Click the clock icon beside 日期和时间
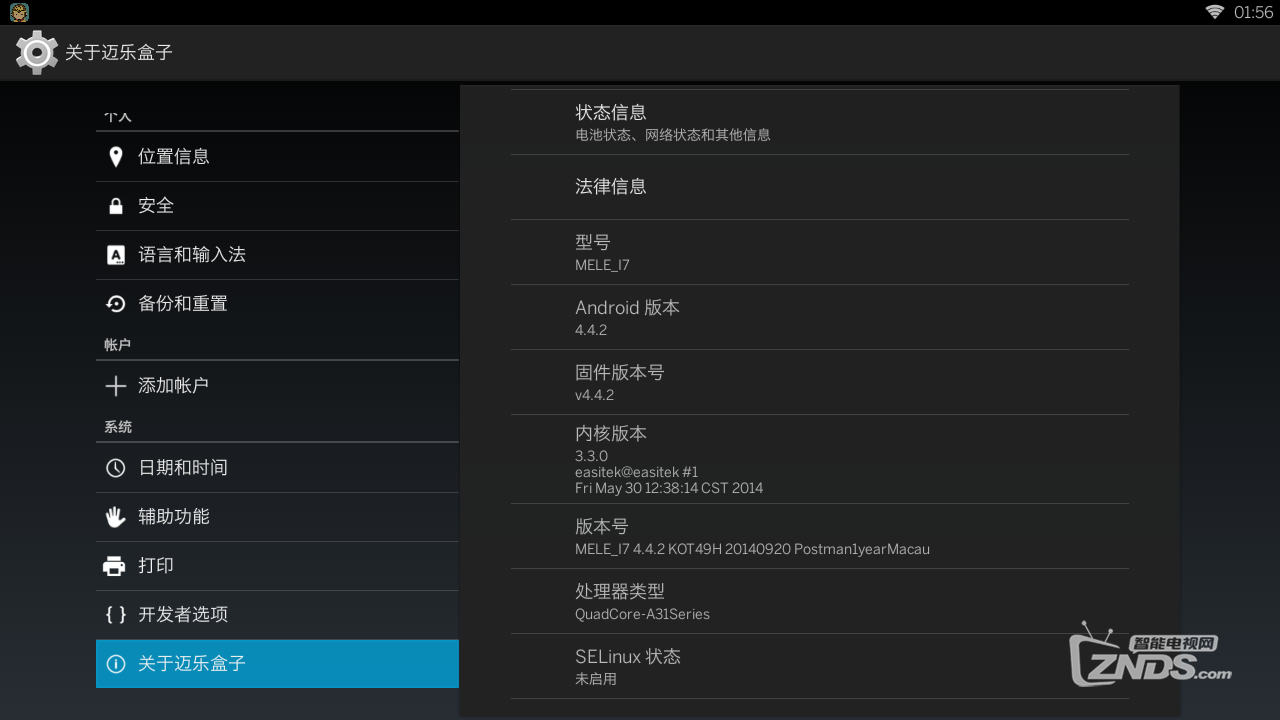The width and height of the screenshot is (1280, 720). coord(116,468)
